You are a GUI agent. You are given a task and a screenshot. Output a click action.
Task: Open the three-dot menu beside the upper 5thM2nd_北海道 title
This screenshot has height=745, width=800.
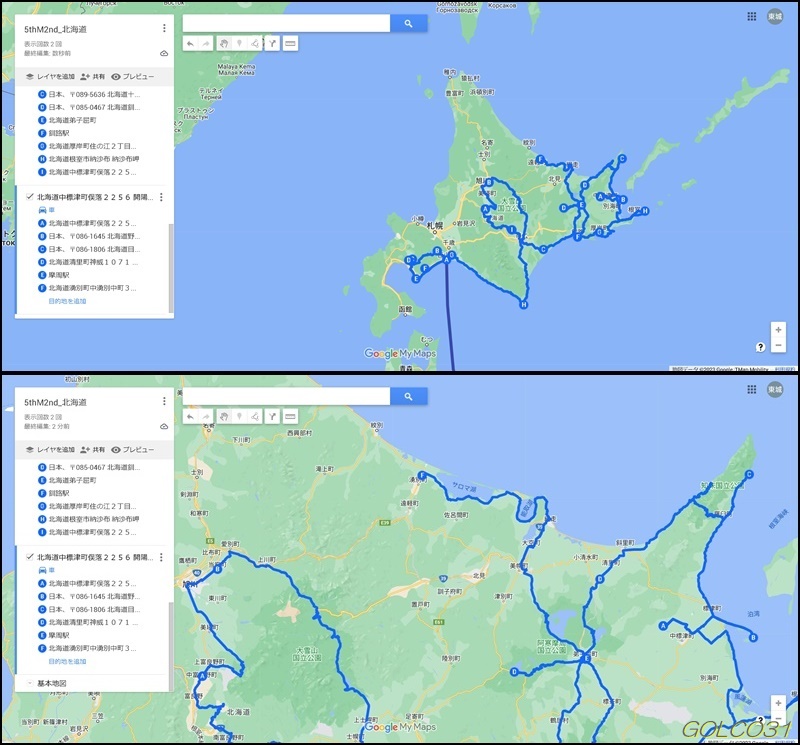click(x=164, y=29)
